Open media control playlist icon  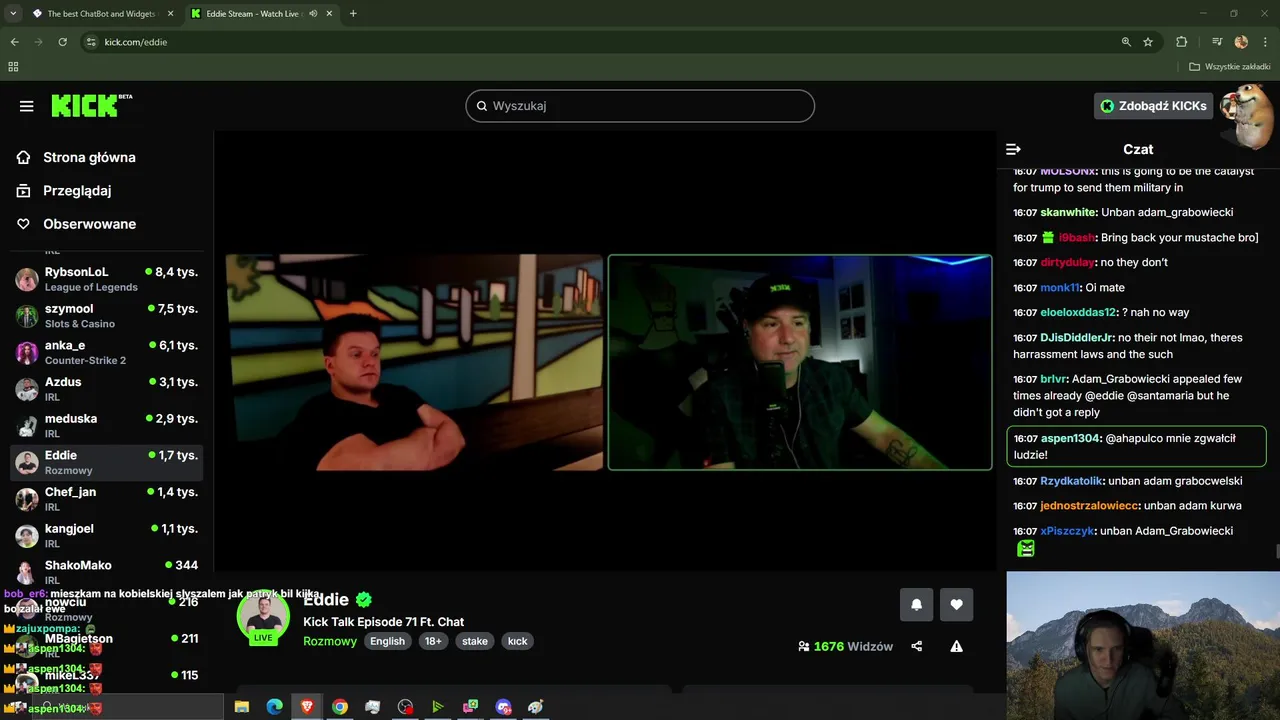(1217, 42)
